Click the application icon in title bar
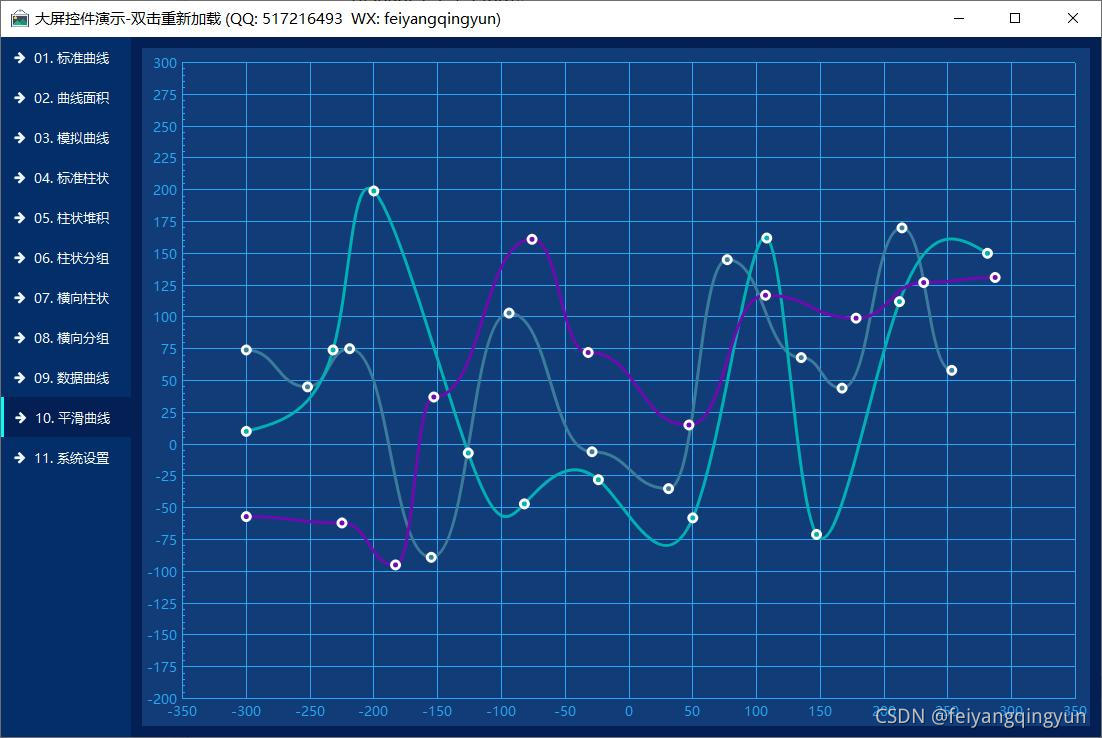Viewport: 1102px width, 738px height. (19, 19)
